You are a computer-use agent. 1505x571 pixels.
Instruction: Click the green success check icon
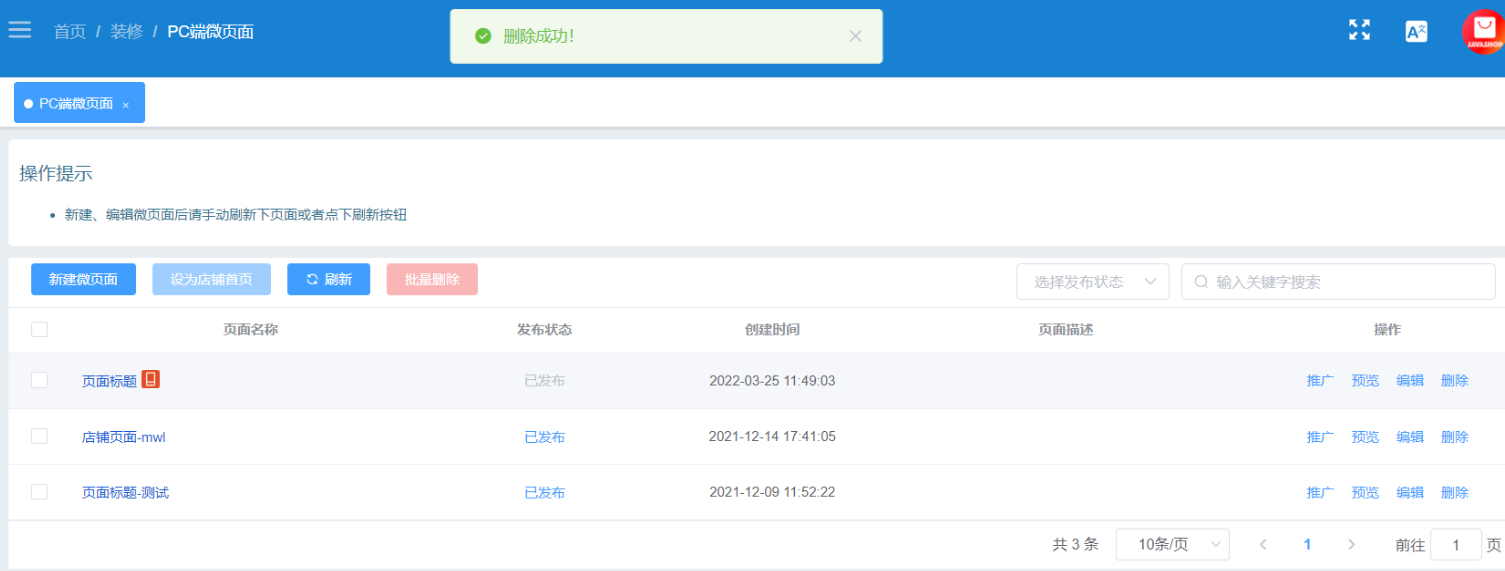483,36
